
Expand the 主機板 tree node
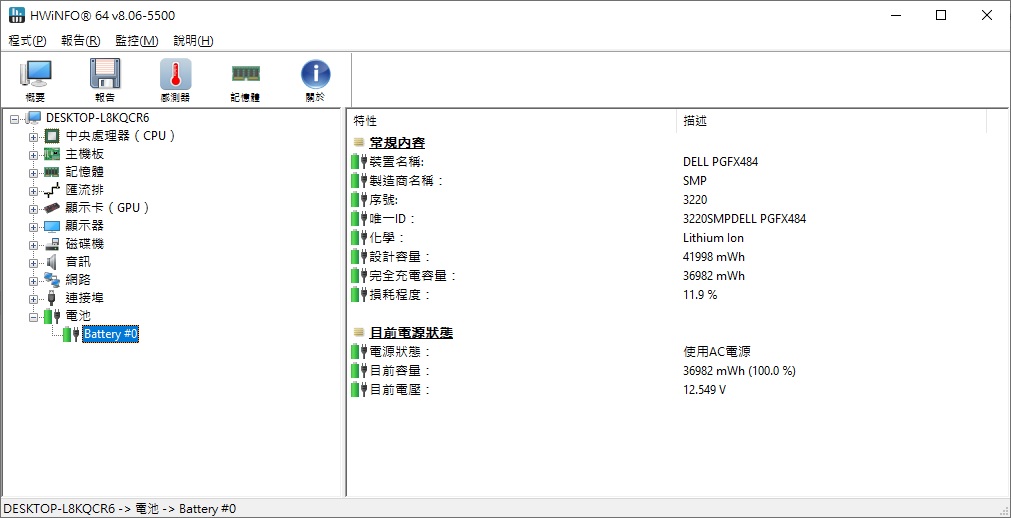pos(34,155)
